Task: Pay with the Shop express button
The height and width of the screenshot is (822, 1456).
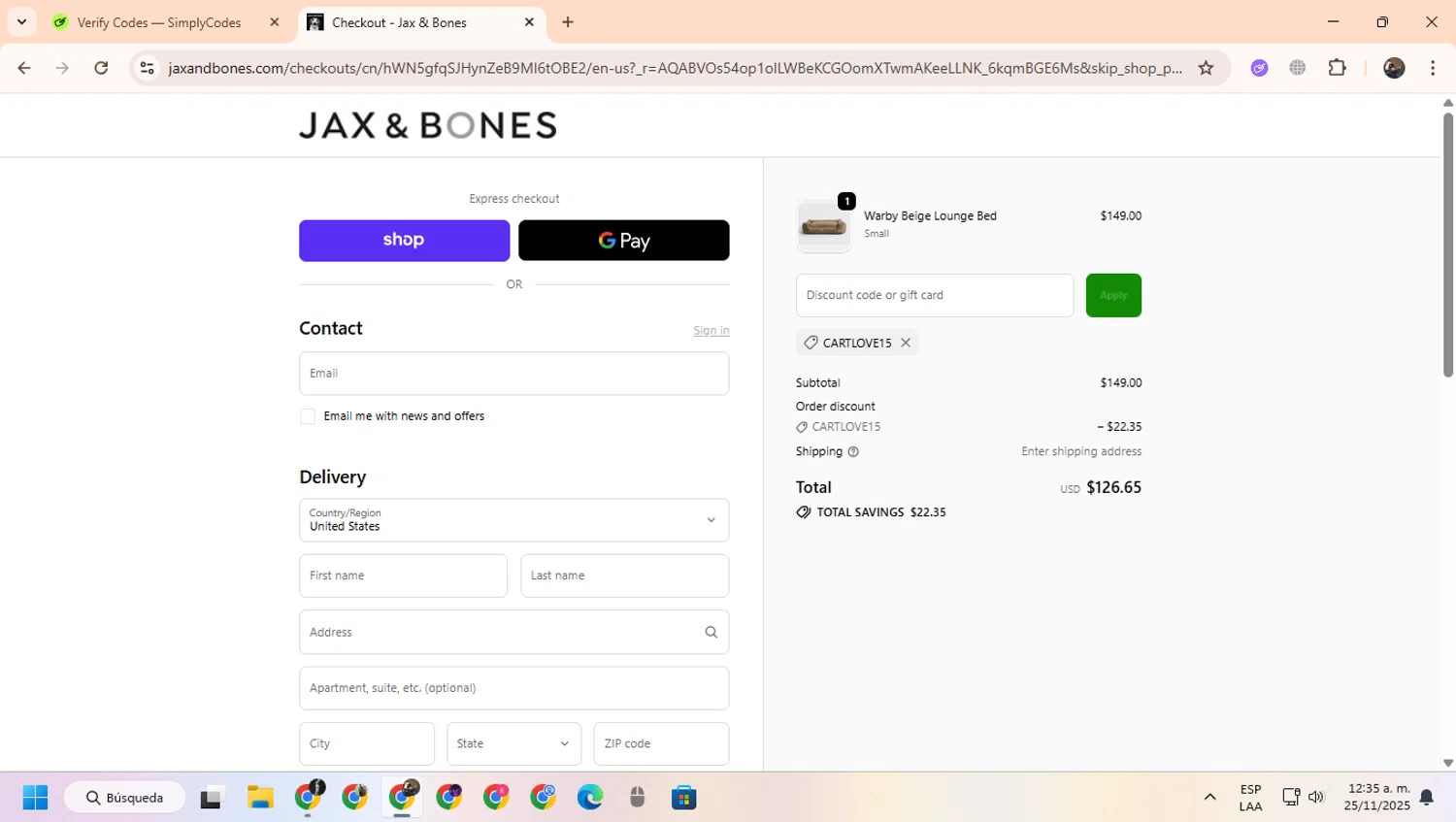Action: (x=404, y=240)
